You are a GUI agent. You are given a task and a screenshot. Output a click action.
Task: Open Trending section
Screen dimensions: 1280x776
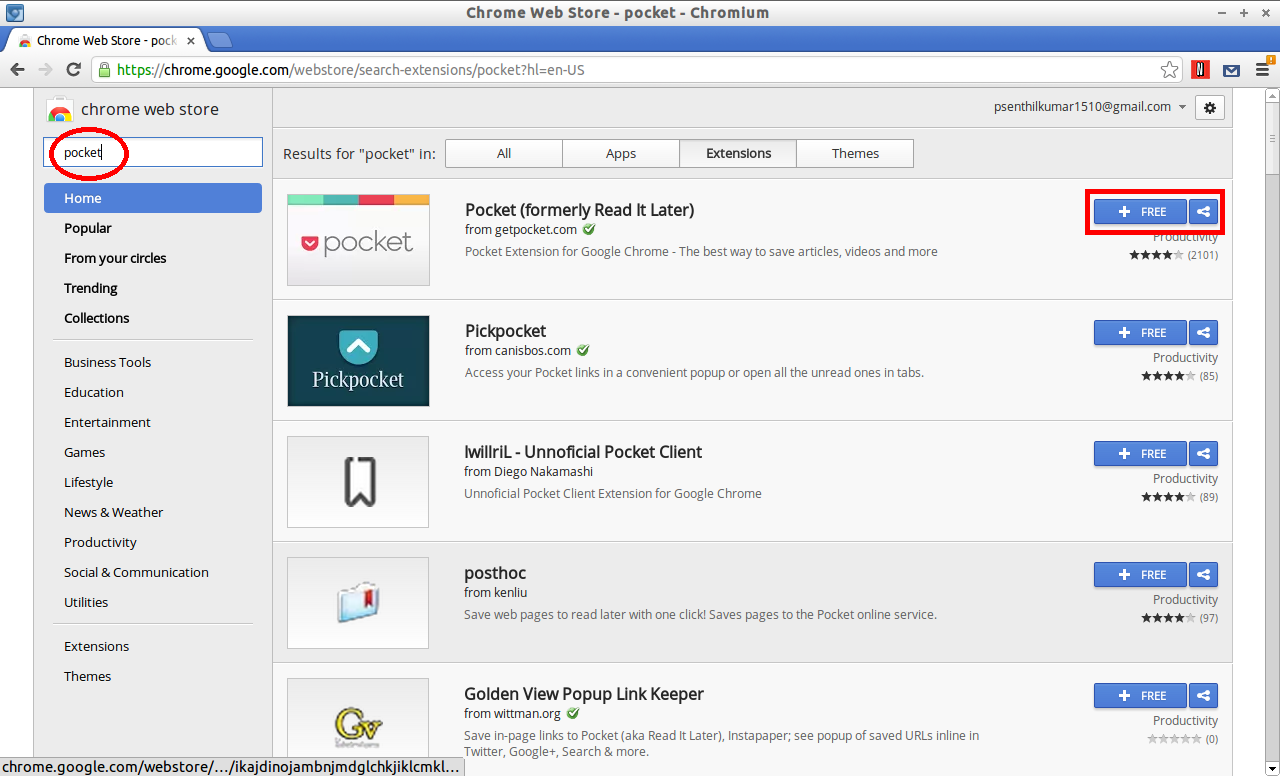[91, 288]
